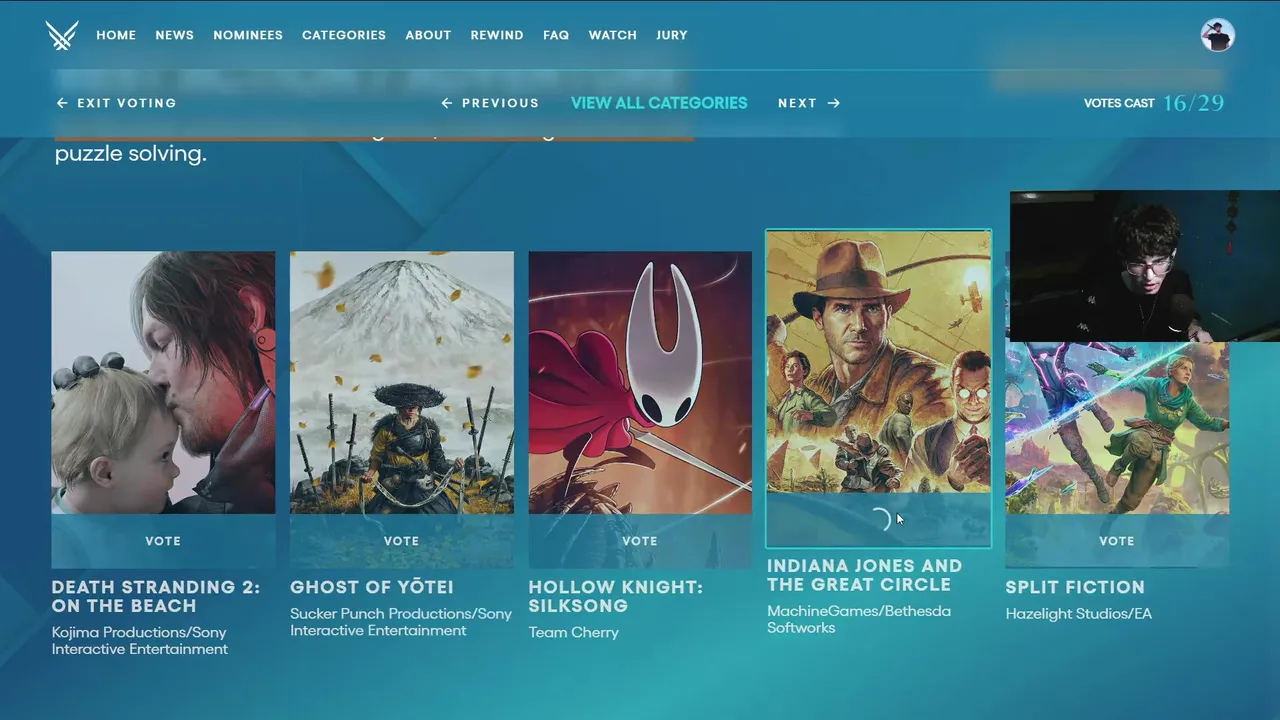Click the DEATH STRANDING 2: ON THE BEACH title
The height and width of the screenshot is (720, 1280).
(x=156, y=597)
